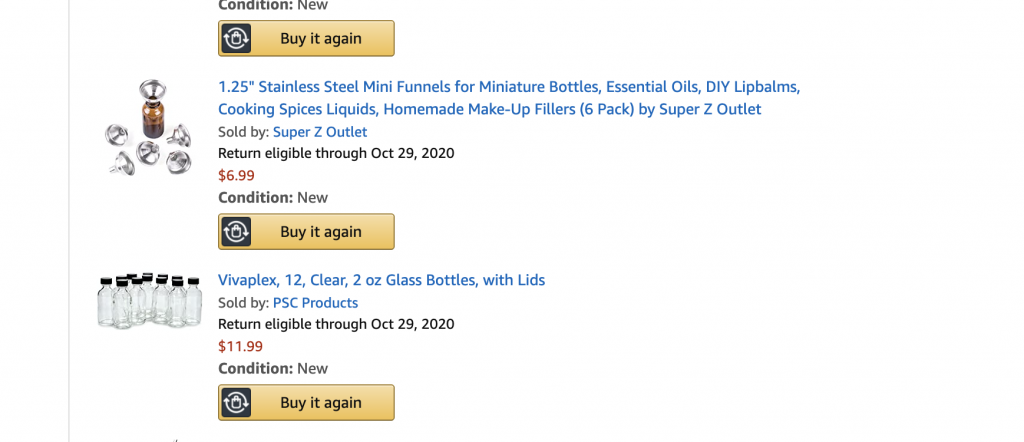Viewport: 1024px width, 442px height.
Task: Click the Vivaplex 'Return eligible through Oct 29' text
Action: tap(336, 325)
